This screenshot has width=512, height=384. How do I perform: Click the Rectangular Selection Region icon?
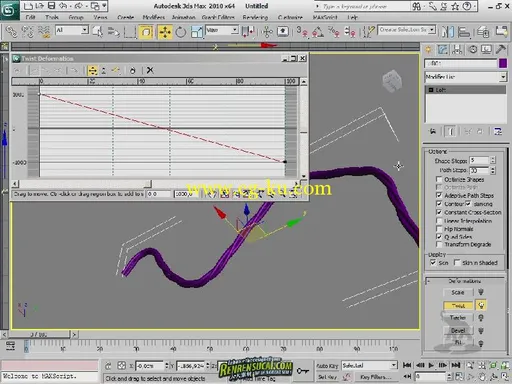coord(130,32)
